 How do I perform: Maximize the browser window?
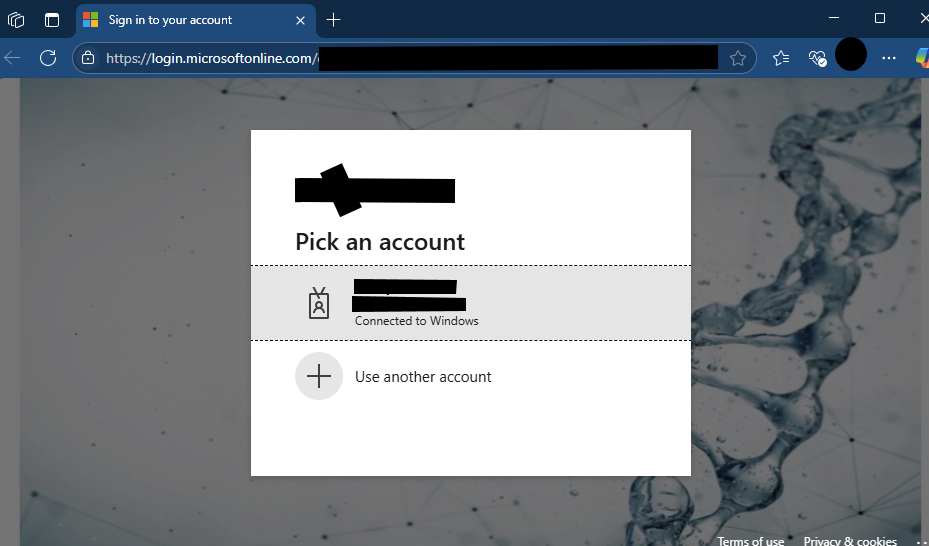click(880, 18)
